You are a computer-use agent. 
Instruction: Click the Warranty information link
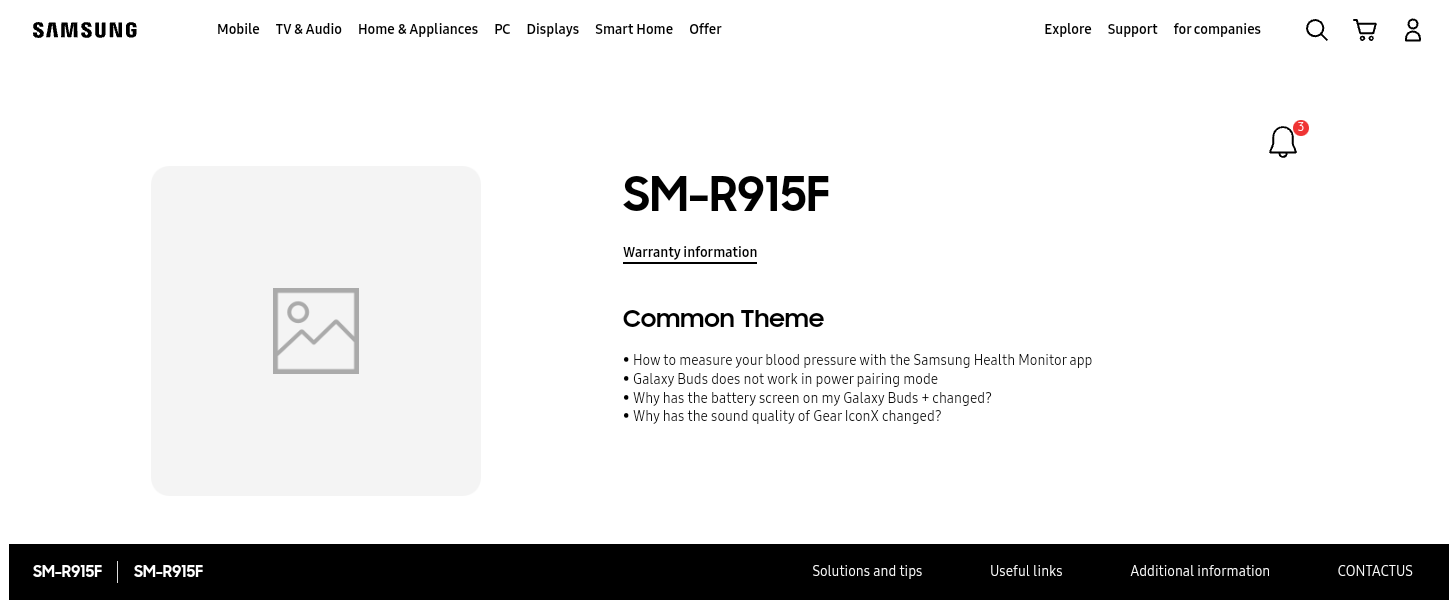(690, 253)
